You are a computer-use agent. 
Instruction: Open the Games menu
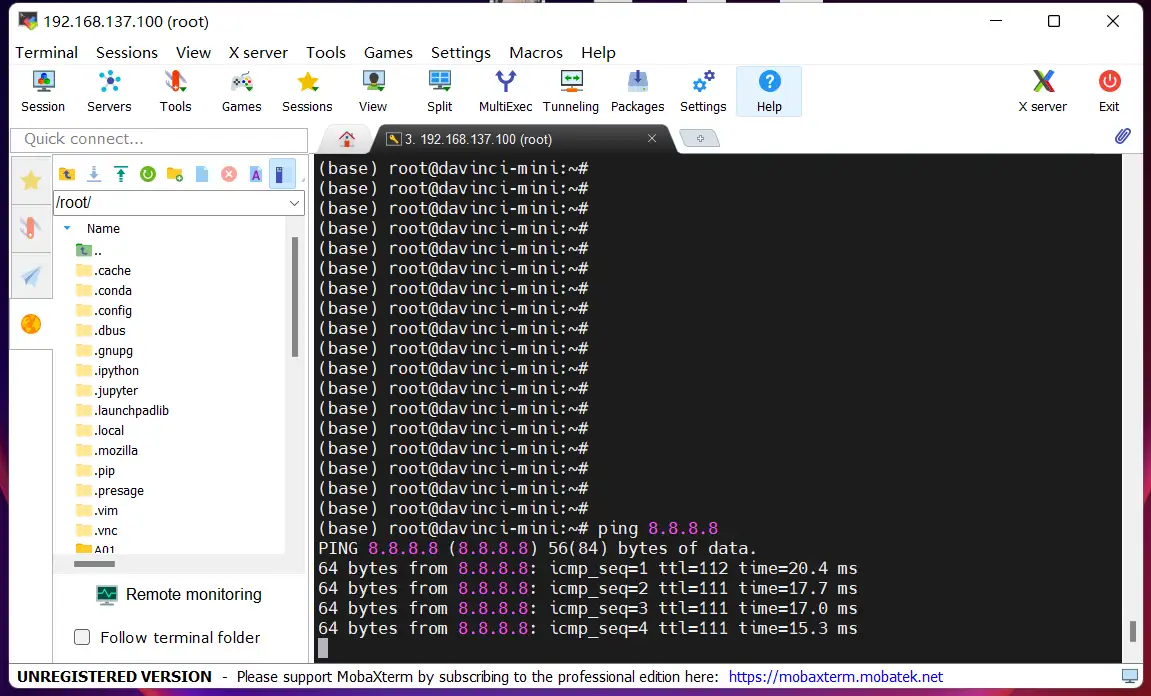[388, 53]
